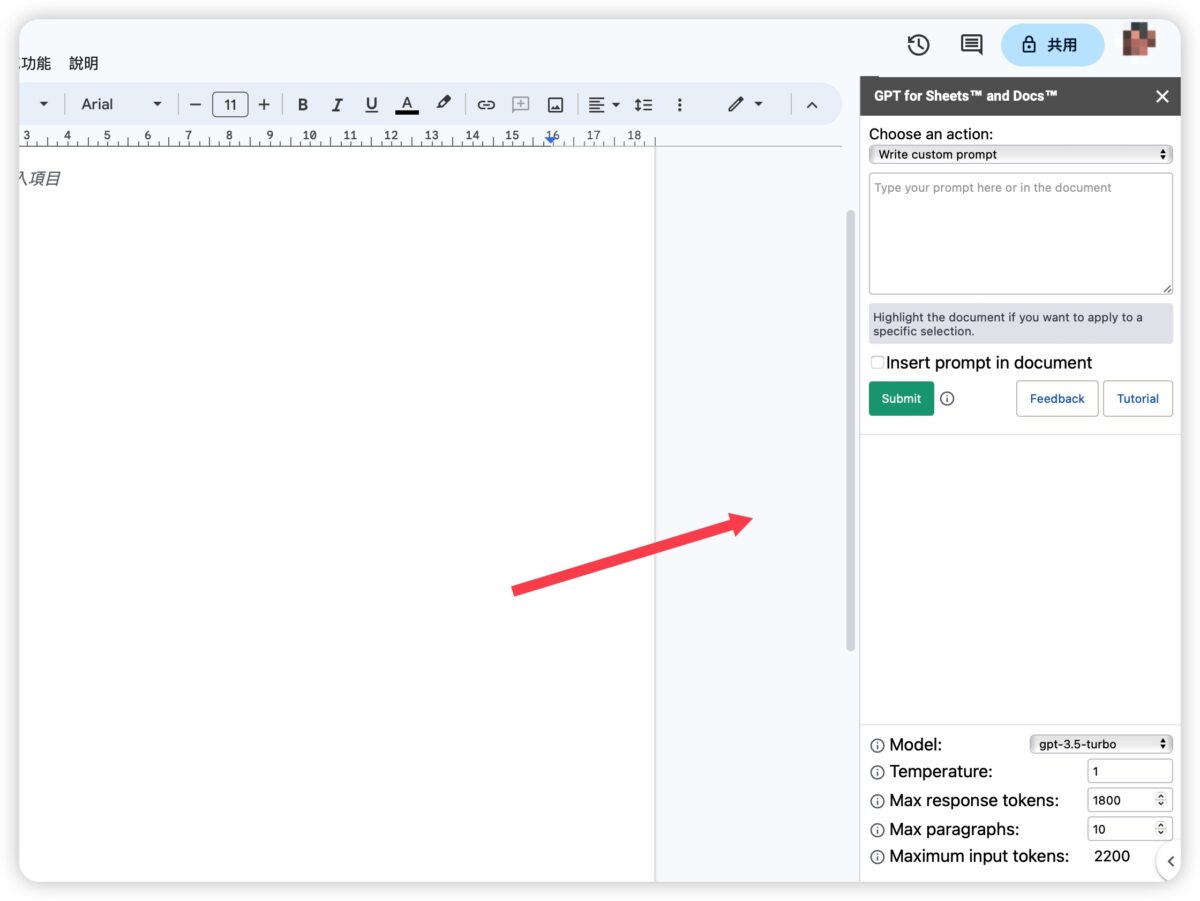Click into the prompt text area
This screenshot has width=1200, height=901.
click(x=1020, y=233)
